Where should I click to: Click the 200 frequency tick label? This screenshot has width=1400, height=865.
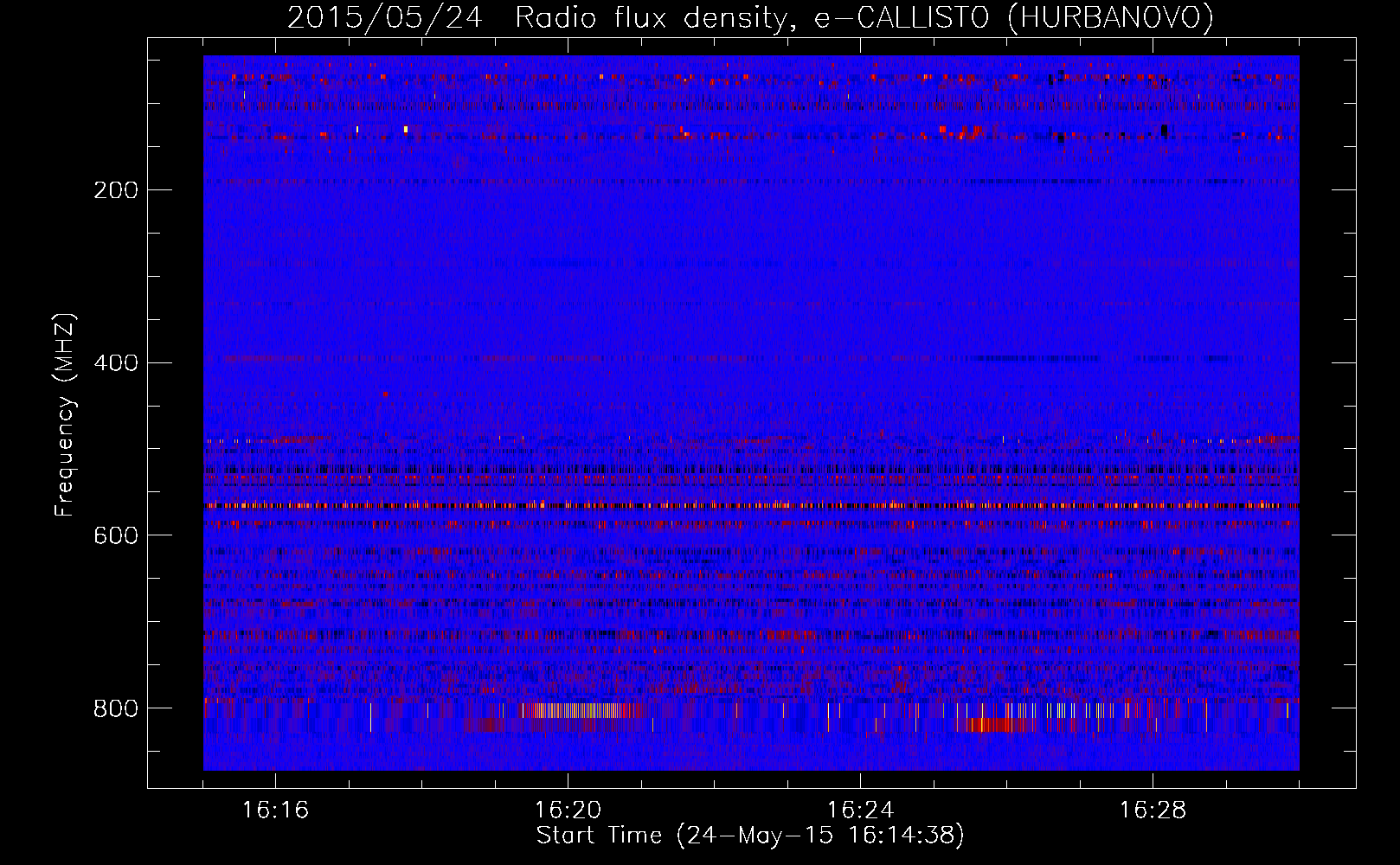tap(116, 190)
